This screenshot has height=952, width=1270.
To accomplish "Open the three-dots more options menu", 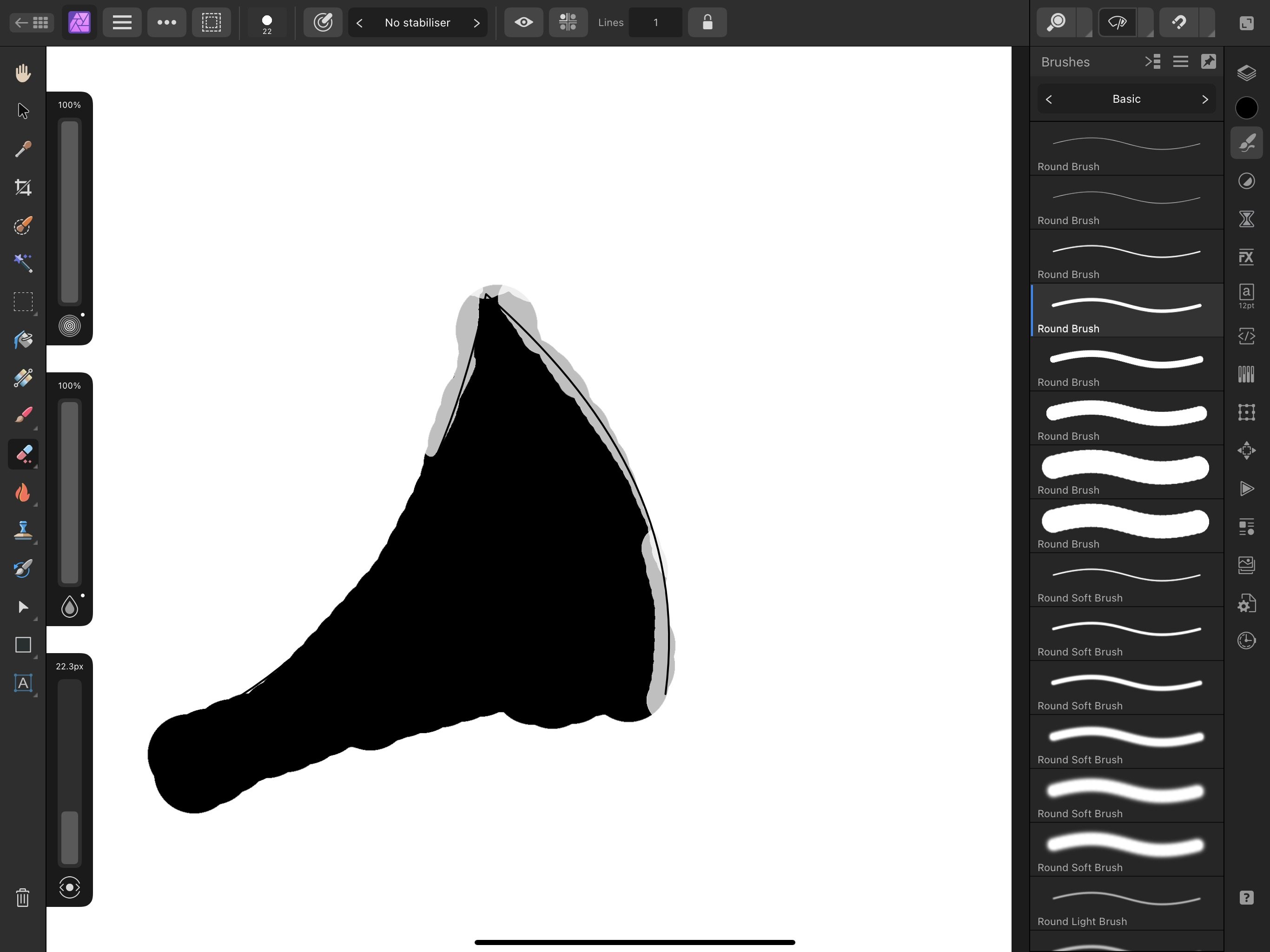I will [166, 22].
